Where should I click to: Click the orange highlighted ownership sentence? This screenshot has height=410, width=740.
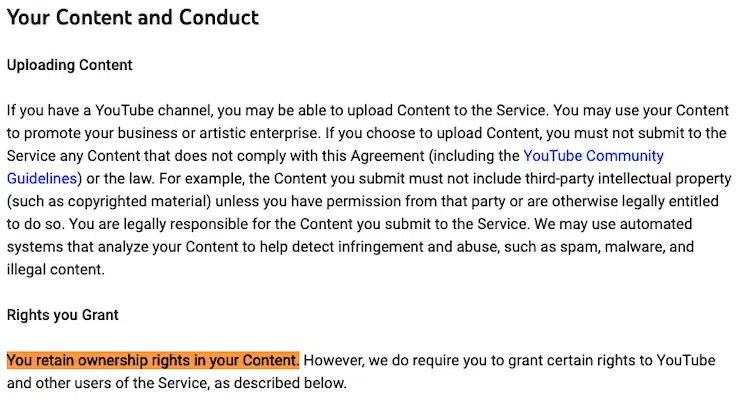pos(153,360)
